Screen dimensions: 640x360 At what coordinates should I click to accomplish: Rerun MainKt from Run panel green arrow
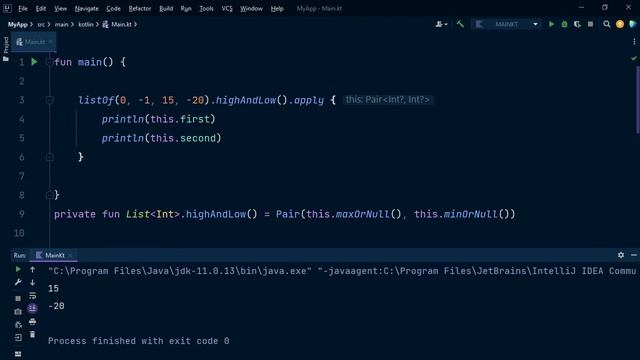click(x=18, y=269)
